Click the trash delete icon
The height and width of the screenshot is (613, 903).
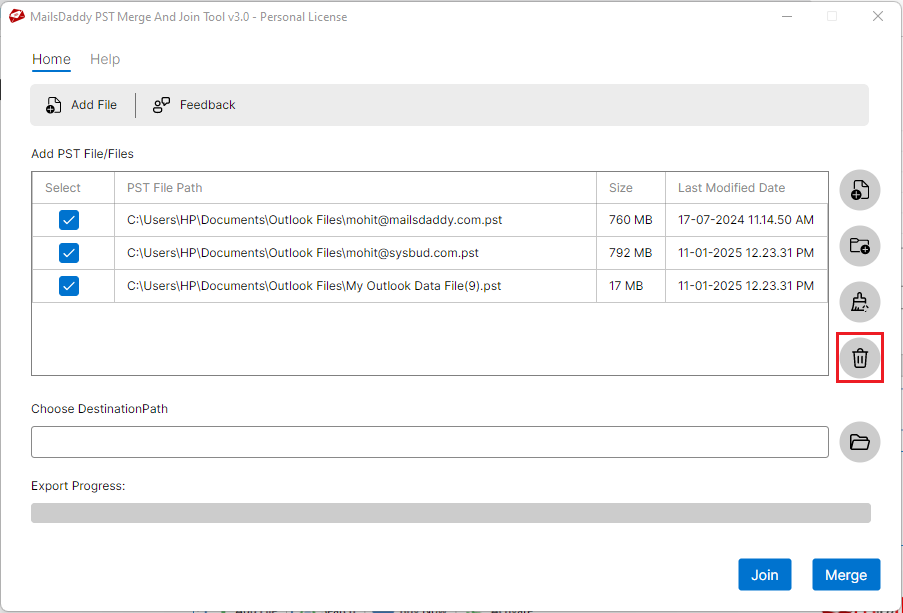coord(860,357)
